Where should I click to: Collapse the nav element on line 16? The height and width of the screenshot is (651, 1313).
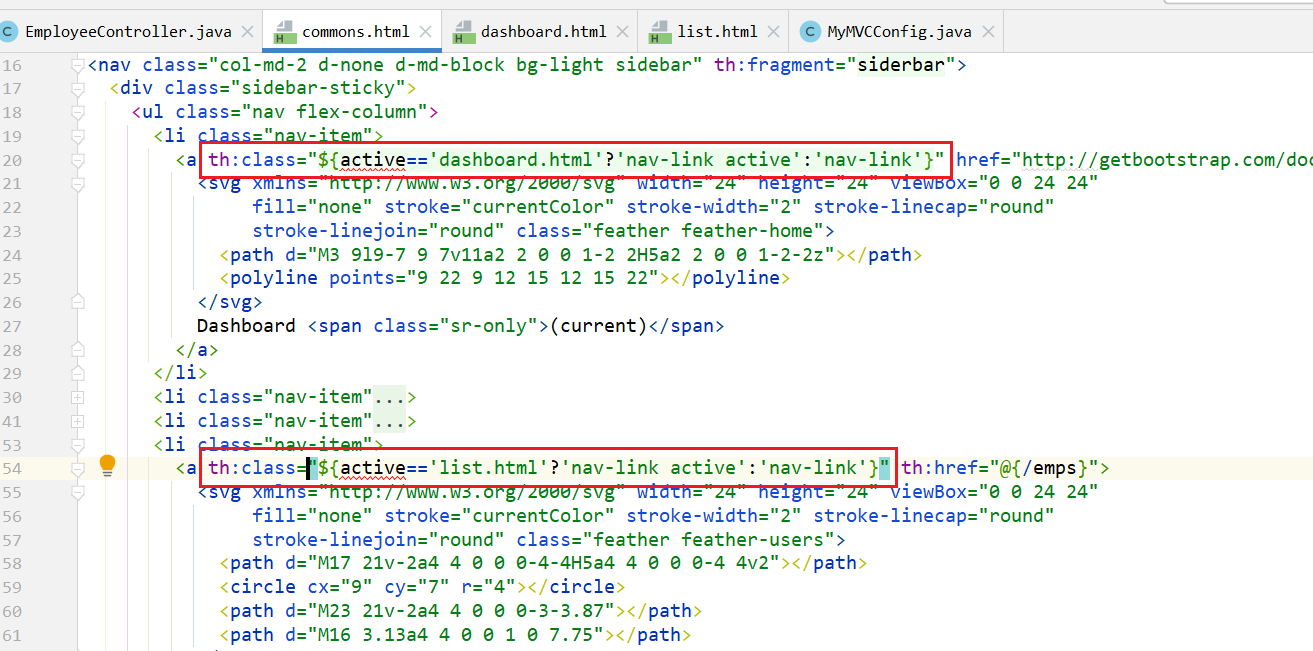pos(78,66)
